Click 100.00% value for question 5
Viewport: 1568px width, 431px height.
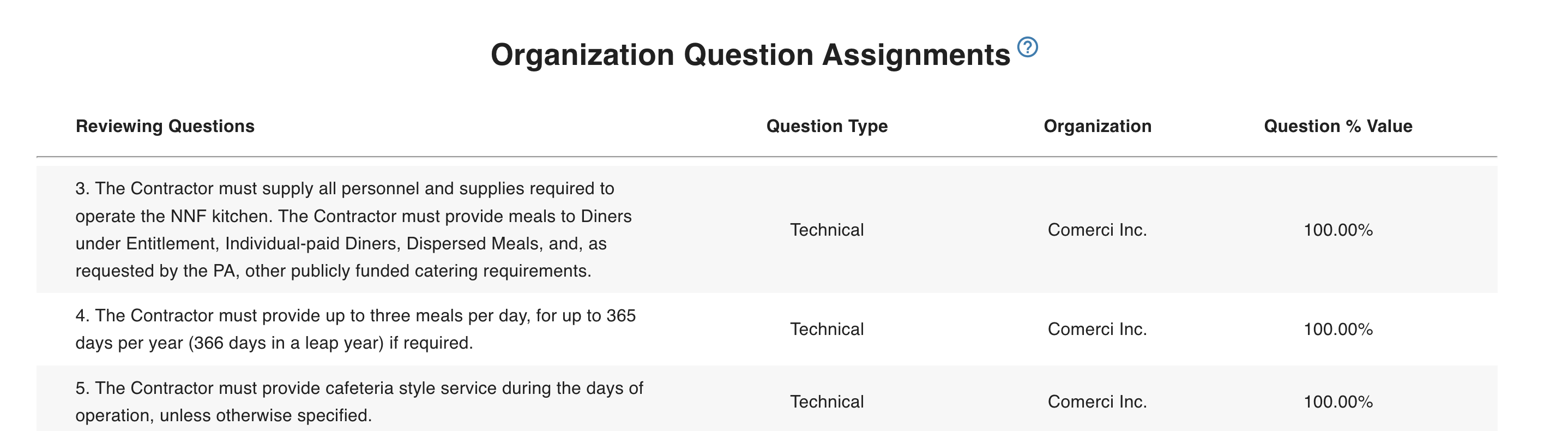(x=1338, y=402)
